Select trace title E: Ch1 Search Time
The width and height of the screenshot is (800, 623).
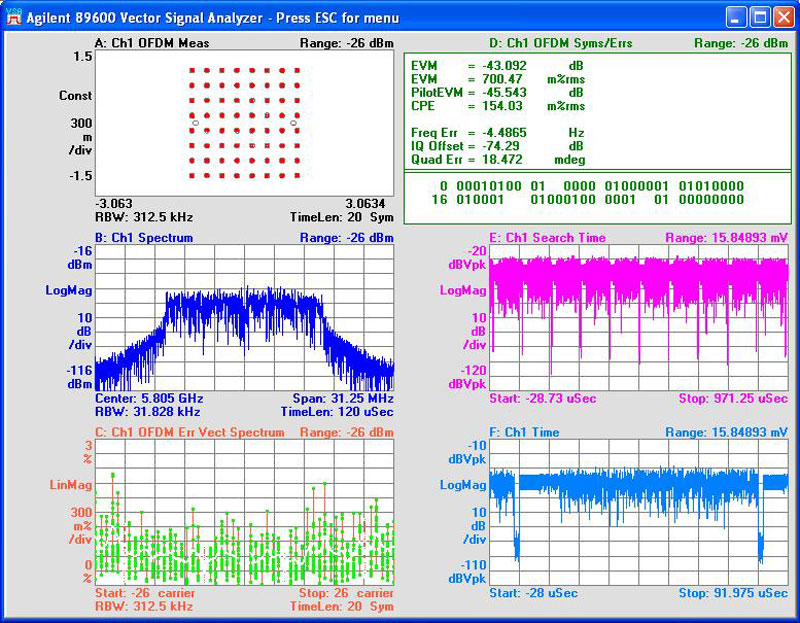547,238
